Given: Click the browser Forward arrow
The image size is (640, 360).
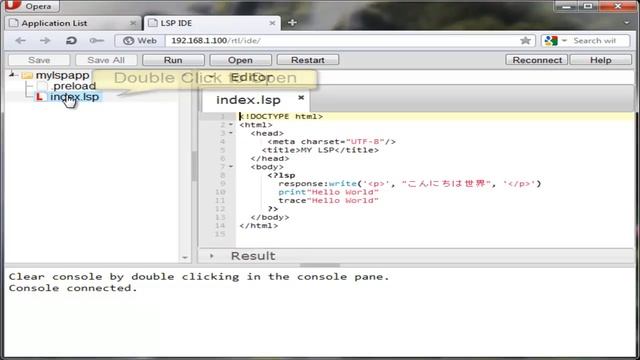Looking at the screenshot, I should [45, 41].
